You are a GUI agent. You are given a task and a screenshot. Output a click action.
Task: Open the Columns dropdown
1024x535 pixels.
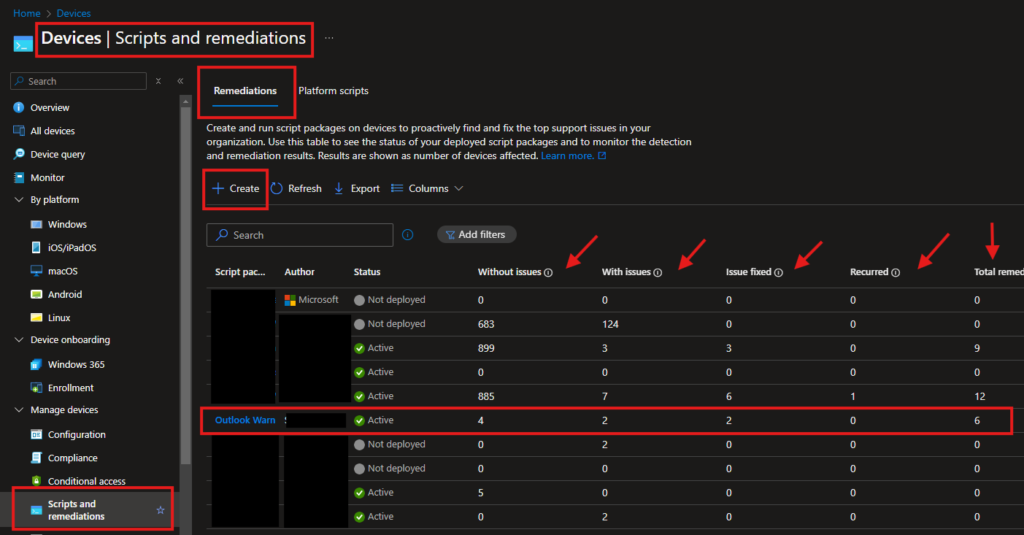click(x=427, y=188)
